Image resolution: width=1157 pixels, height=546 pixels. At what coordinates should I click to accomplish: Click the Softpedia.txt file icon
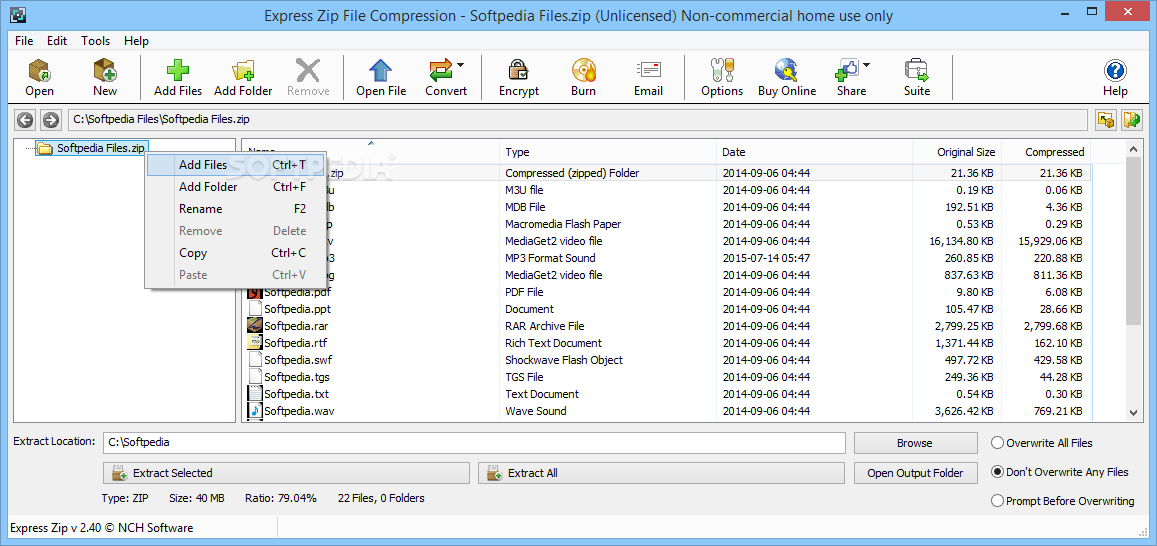coord(255,394)
